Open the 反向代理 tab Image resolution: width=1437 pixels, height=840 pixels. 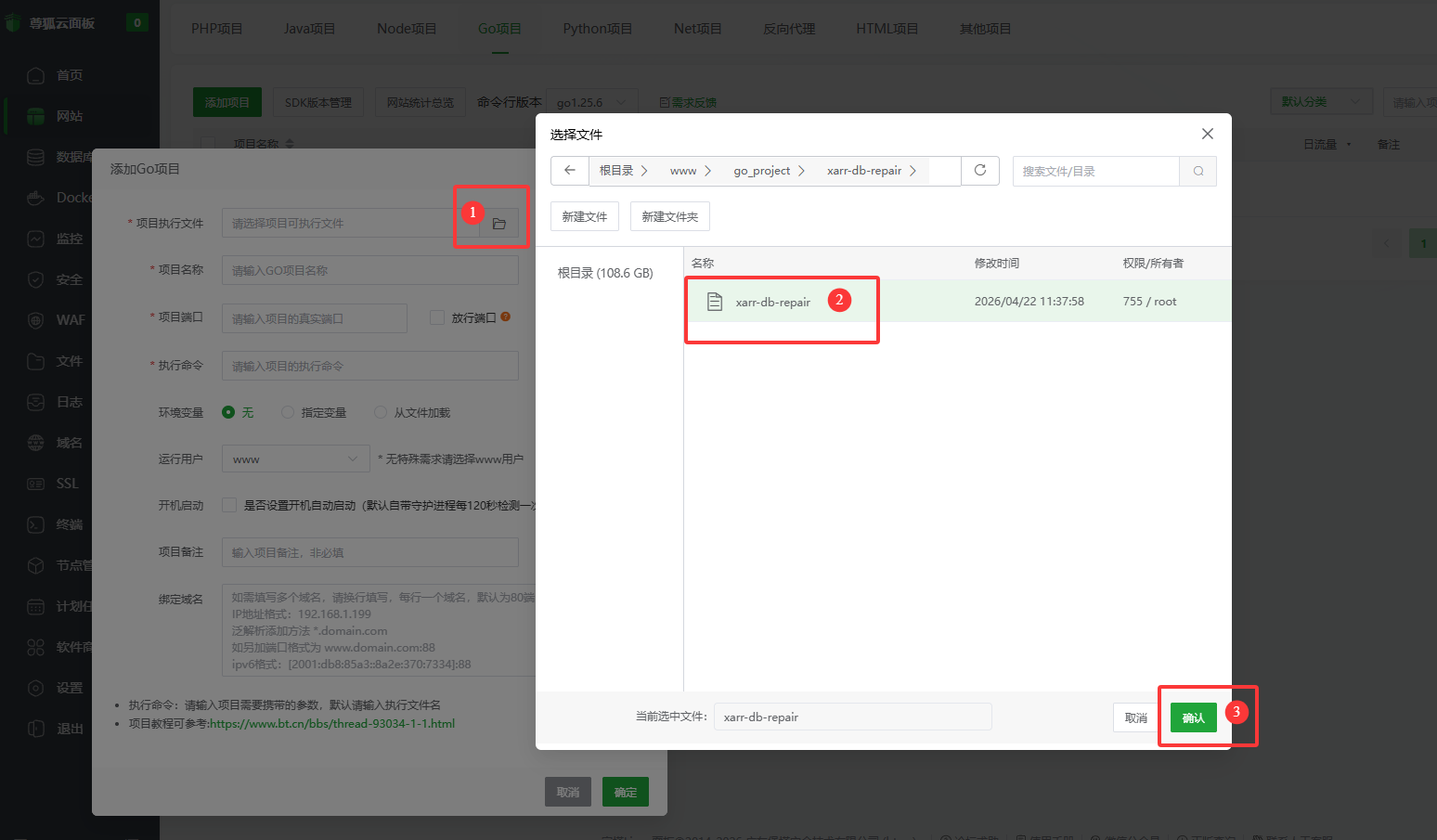(788, 28)
